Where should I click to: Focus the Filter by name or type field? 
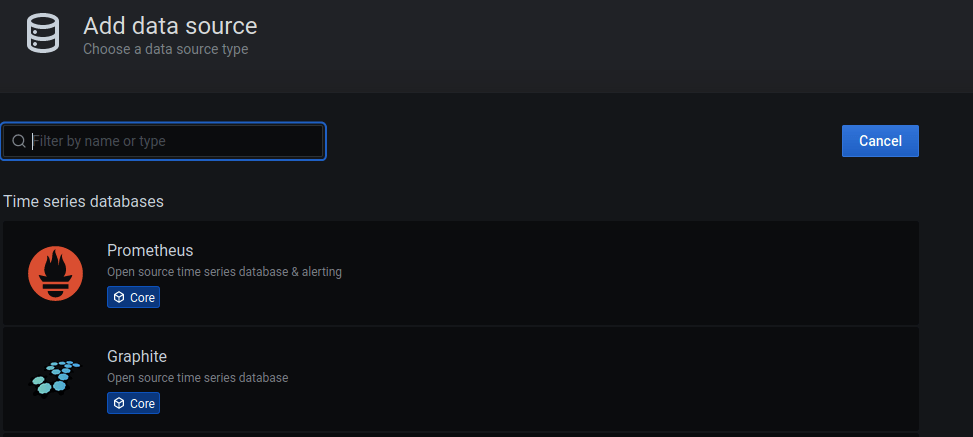click(x=163, y=142)
